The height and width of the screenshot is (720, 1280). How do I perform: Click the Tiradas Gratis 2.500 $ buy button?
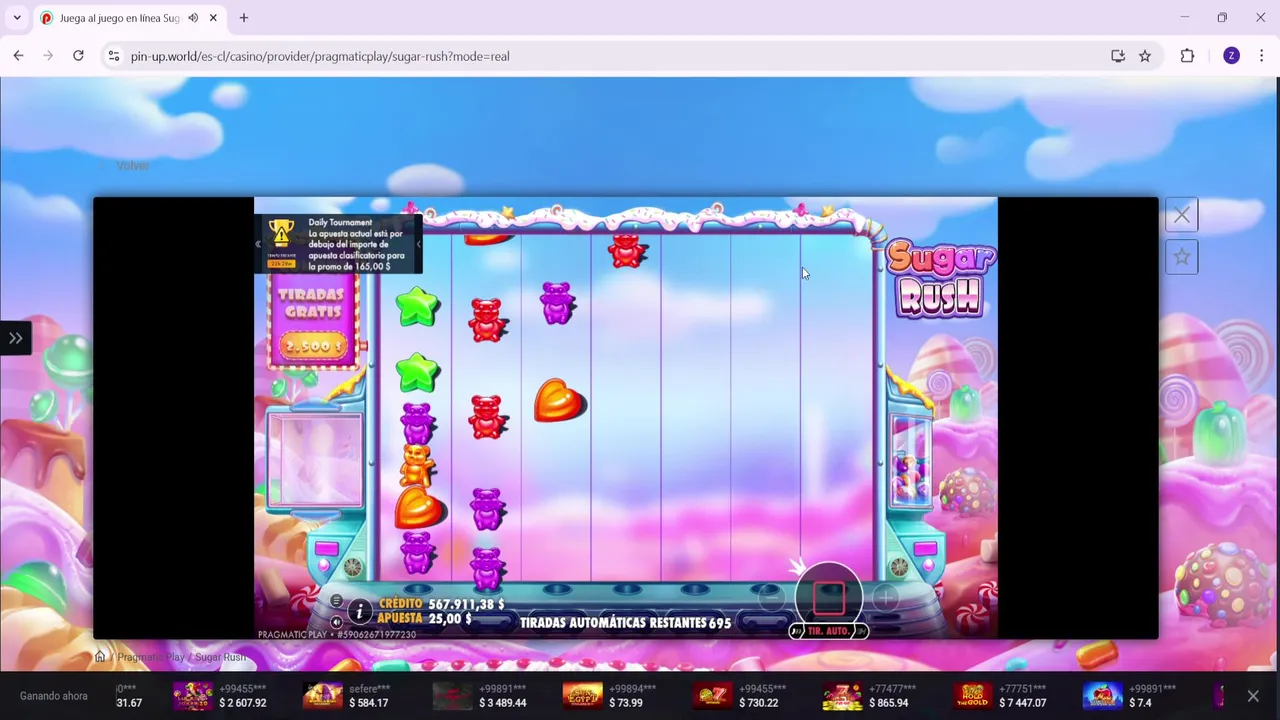314,322
